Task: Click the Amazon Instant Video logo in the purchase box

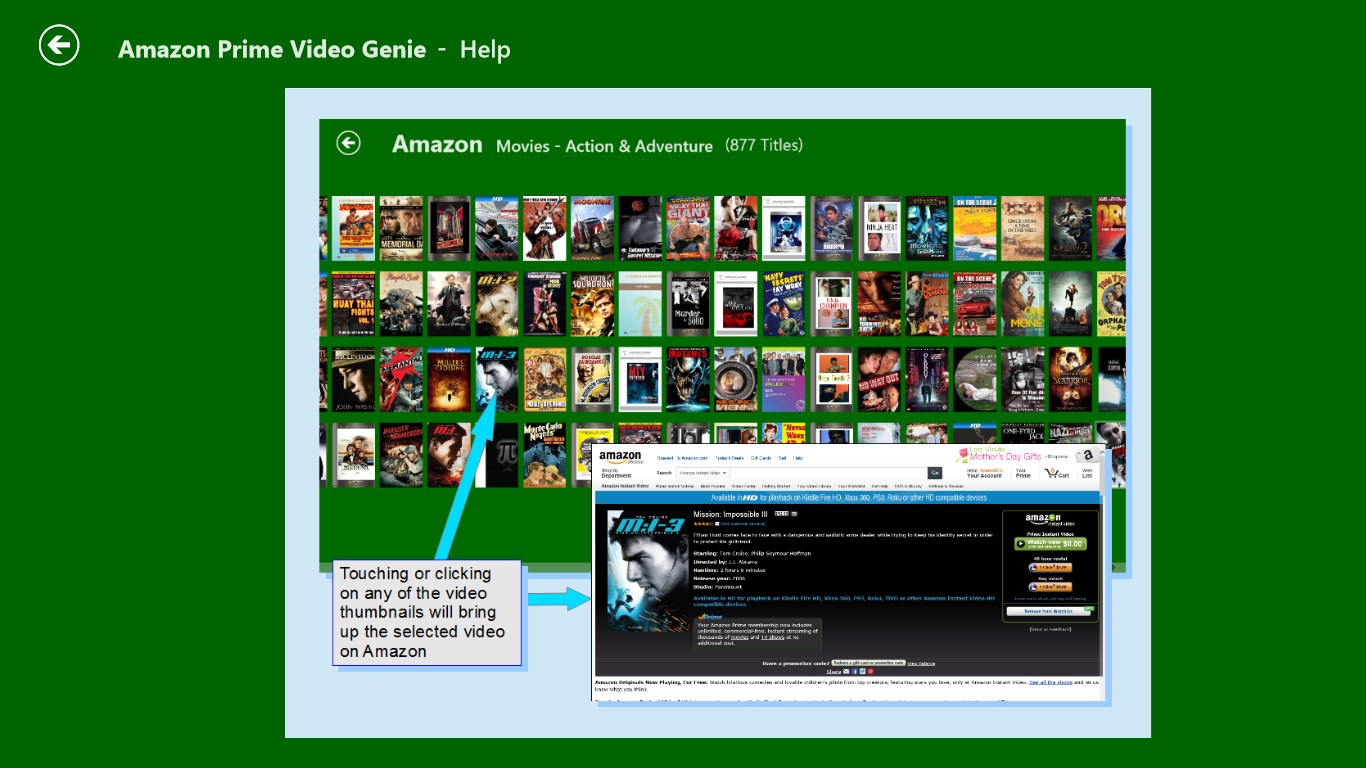Action: tap(1050, 519)
